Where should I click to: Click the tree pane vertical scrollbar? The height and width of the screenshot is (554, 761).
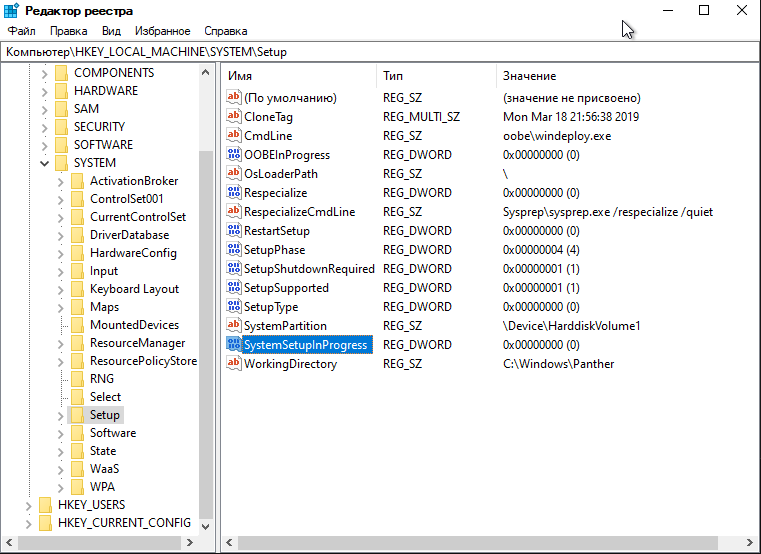click(206, 300)
